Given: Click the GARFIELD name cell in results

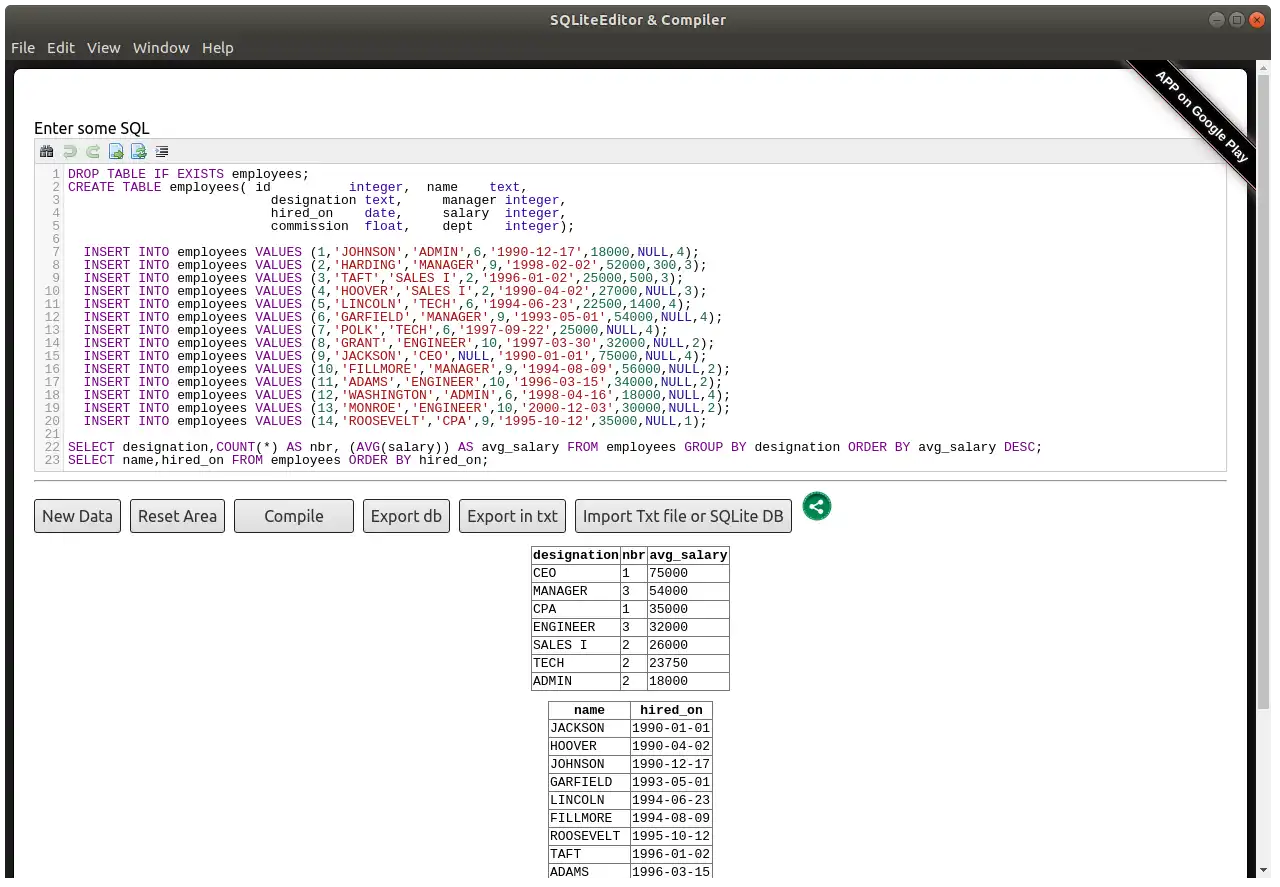Looking at the screenshot, I should [589, 782].
